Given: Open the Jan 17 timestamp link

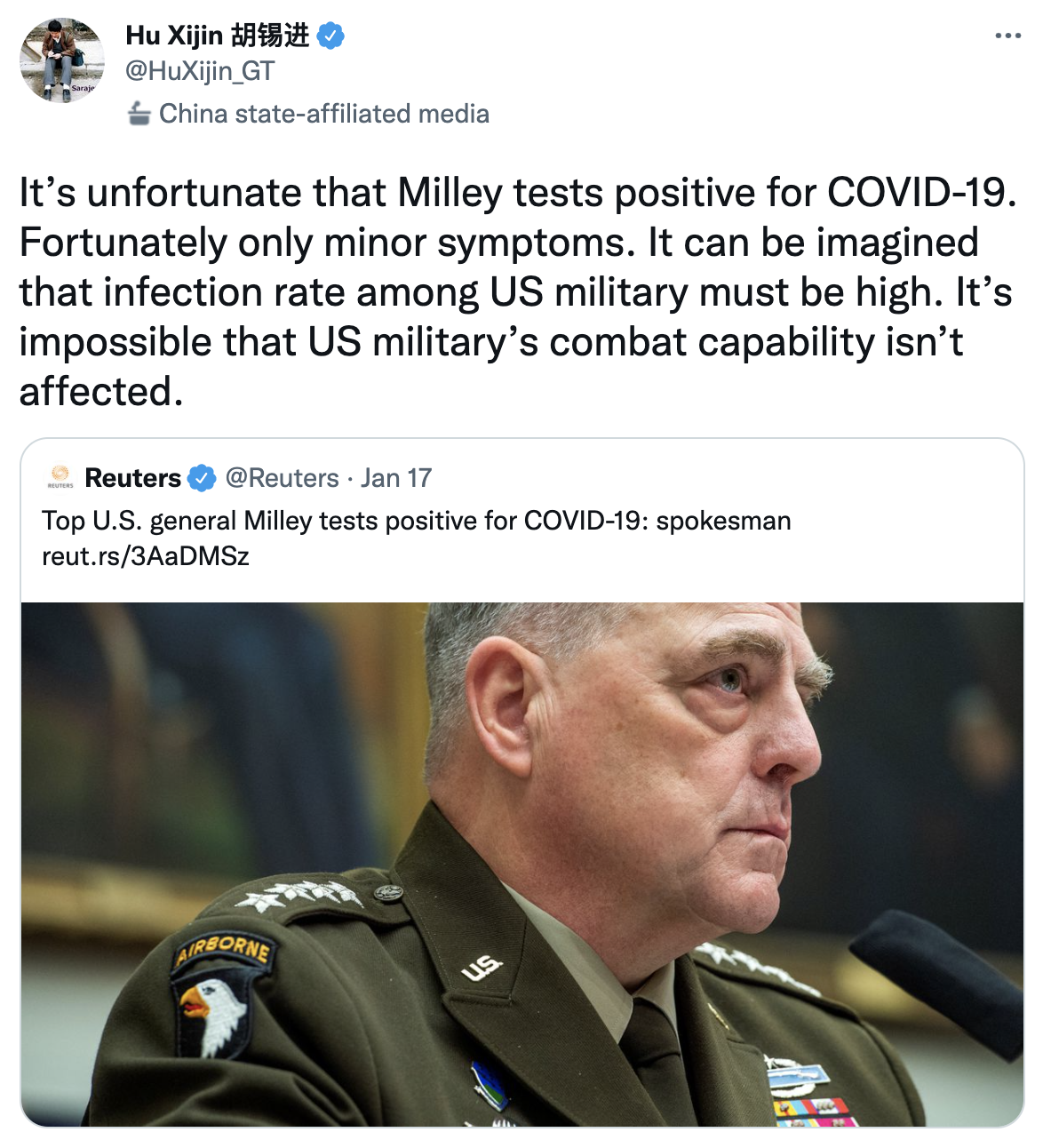Looking at the screenshot, I should (x=396, y=478).
